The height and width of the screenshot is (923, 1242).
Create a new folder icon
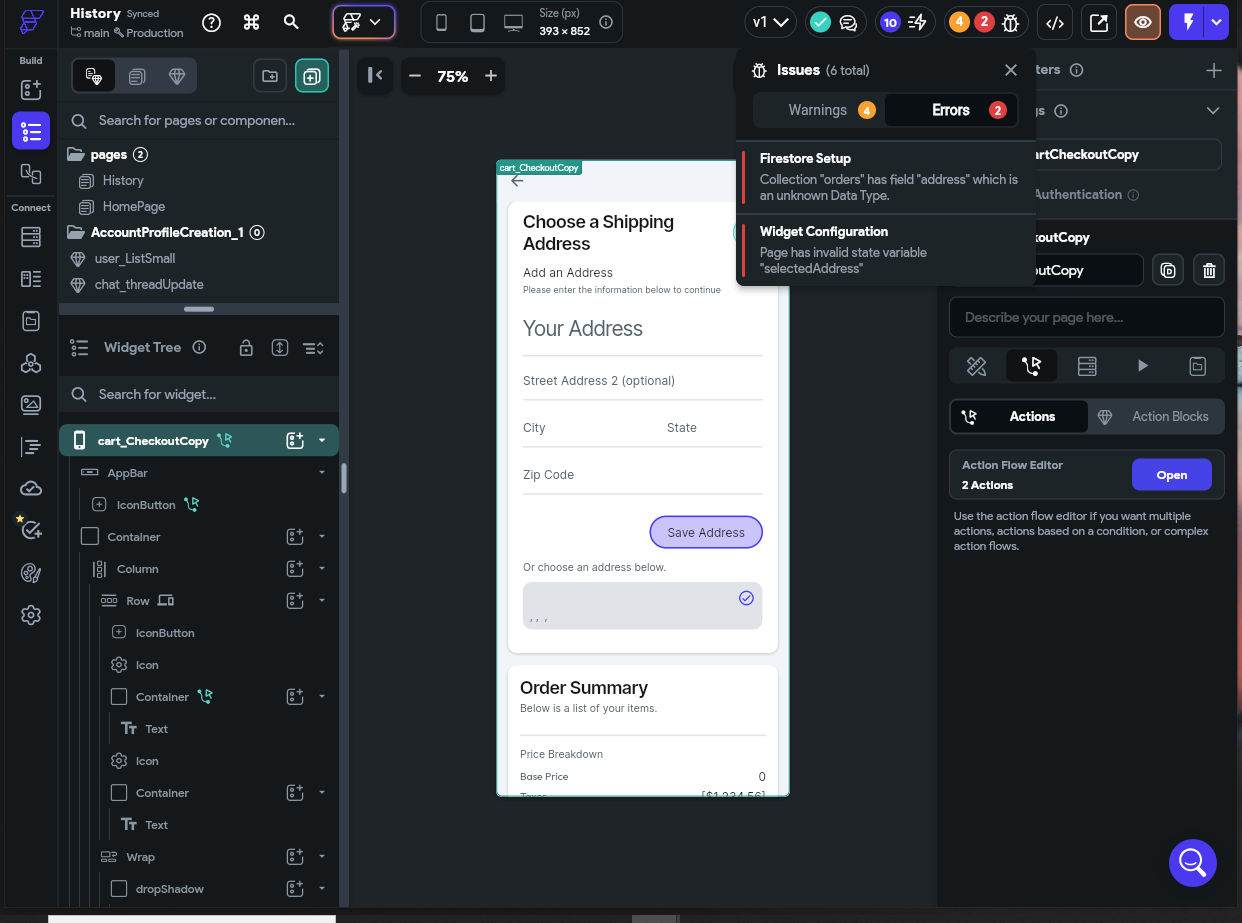[270, 76]
